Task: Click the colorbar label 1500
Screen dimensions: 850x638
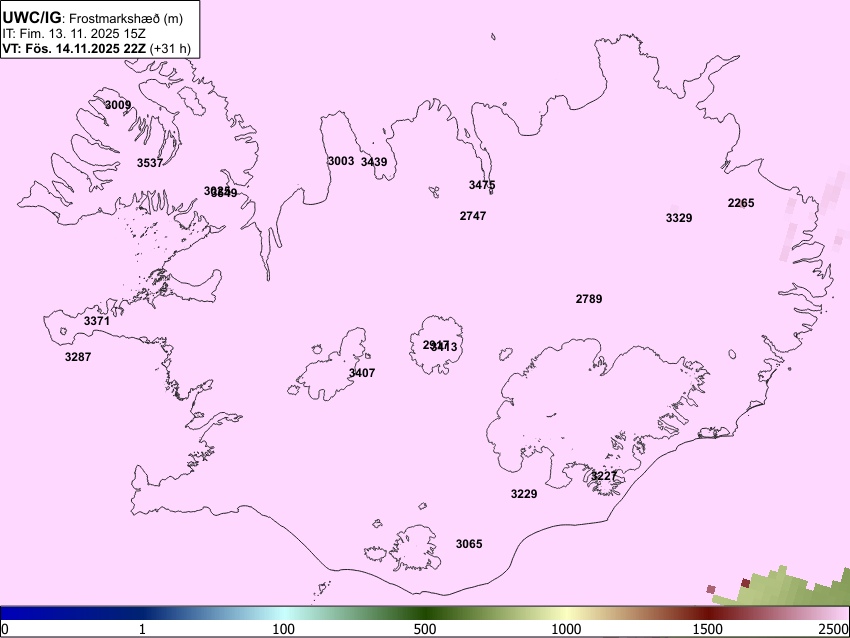Action: point(708,629)
